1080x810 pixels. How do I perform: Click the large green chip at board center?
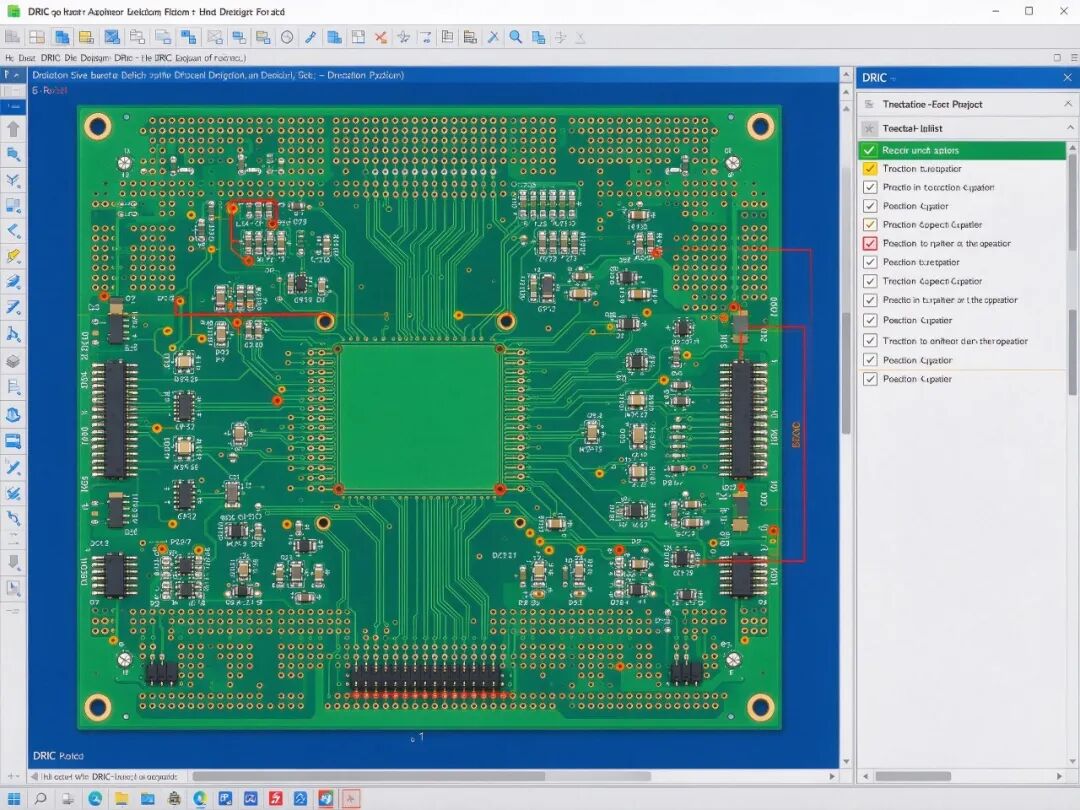point(419,419)
